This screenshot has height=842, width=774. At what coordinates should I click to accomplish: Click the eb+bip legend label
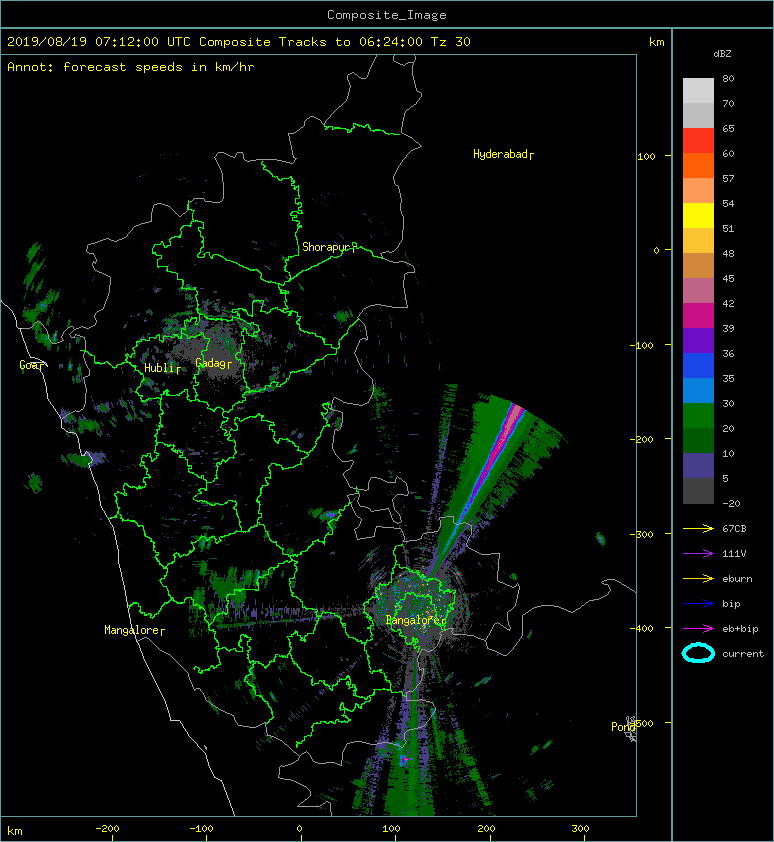[x=740, y=629]
